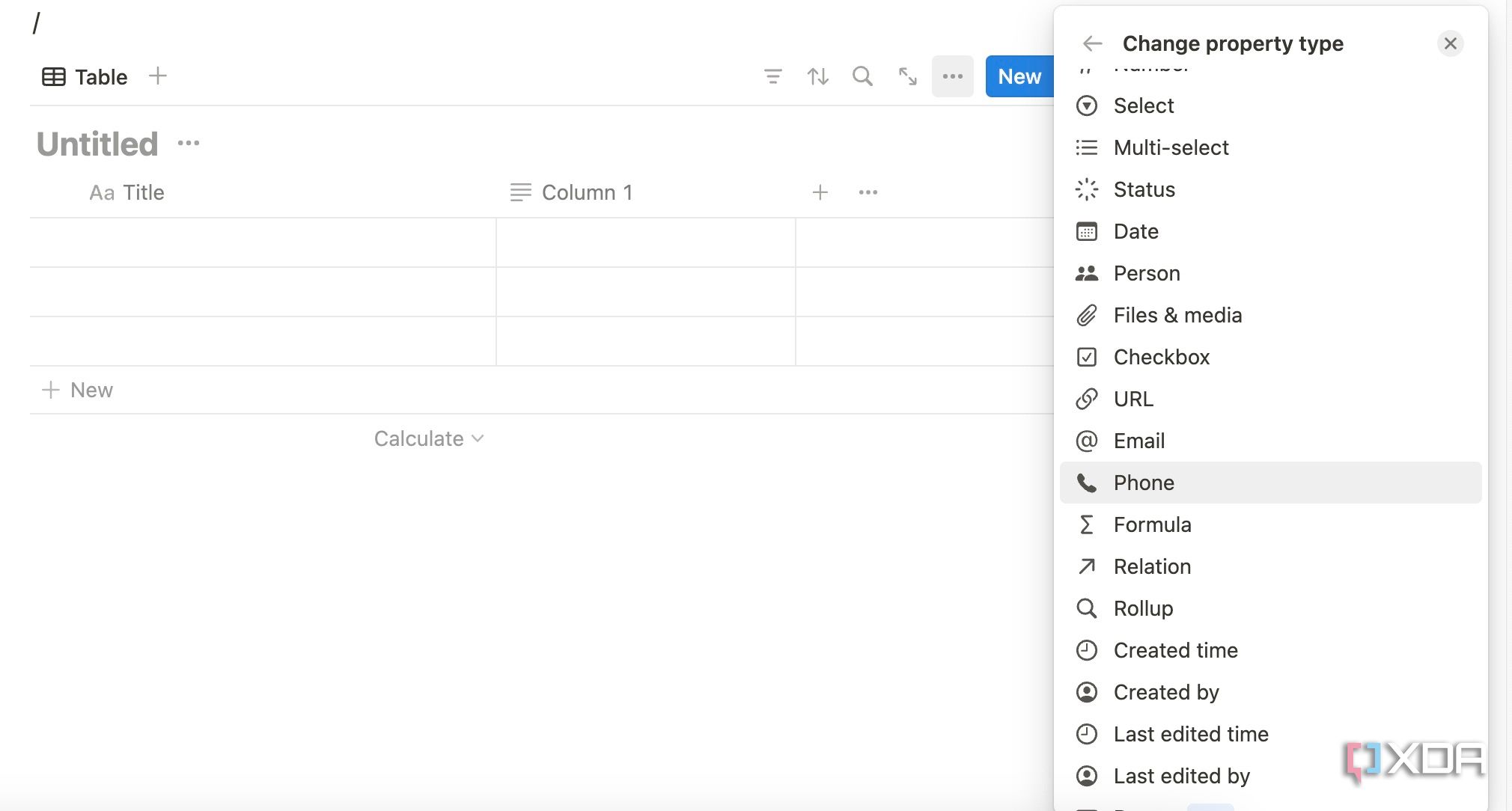Screen dimensions: 1512x811
Task: Click the blue New button
Action: click(1019, 76)
